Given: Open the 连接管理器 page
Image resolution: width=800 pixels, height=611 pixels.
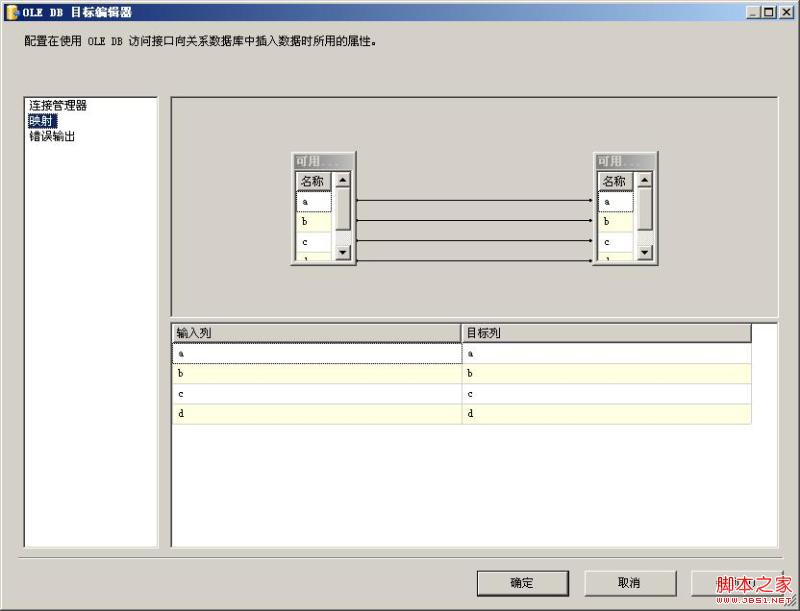Looking at the screenshot, I should [58, 105].
